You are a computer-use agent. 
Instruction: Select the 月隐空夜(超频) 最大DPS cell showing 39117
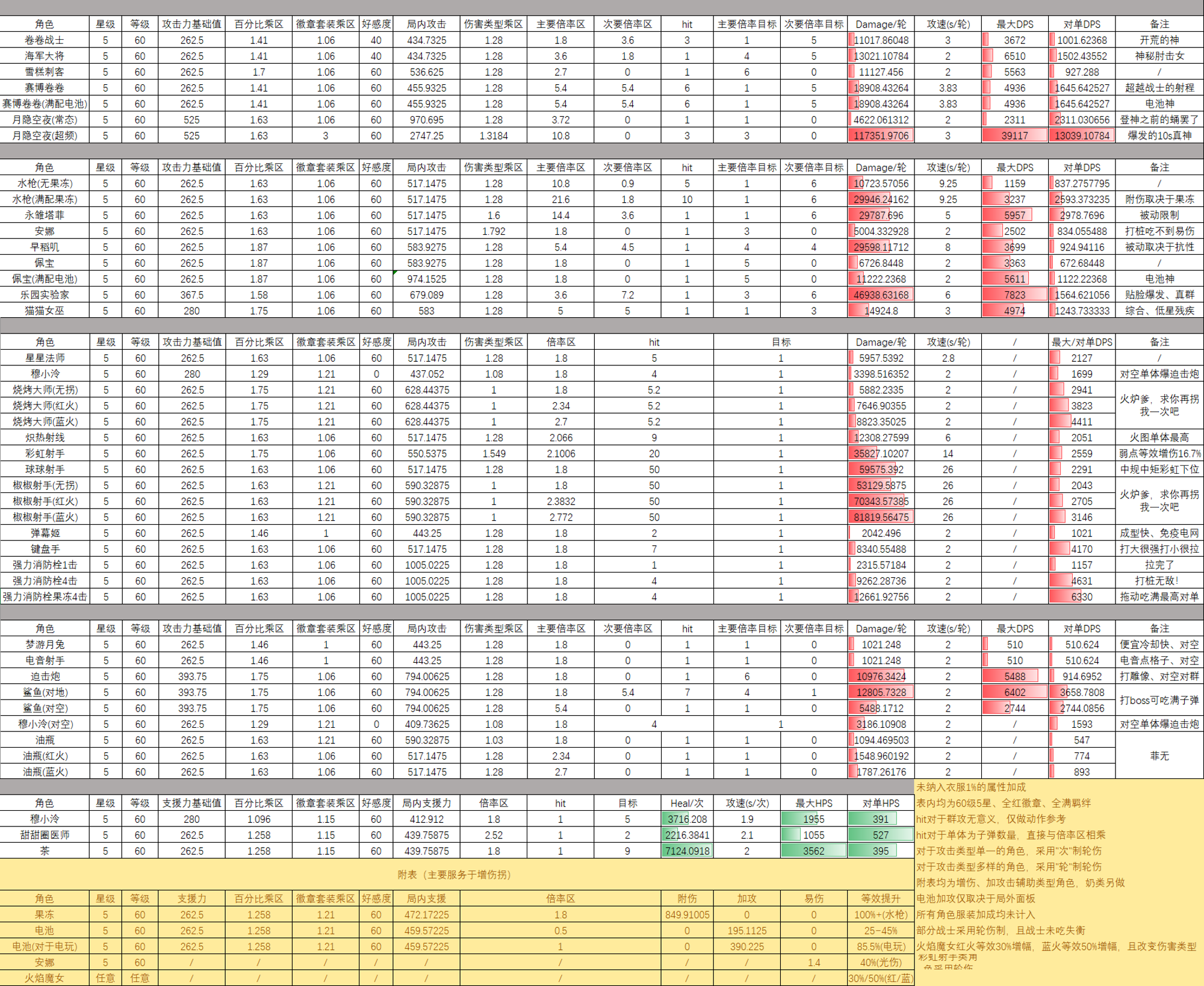coord(1014,135)
